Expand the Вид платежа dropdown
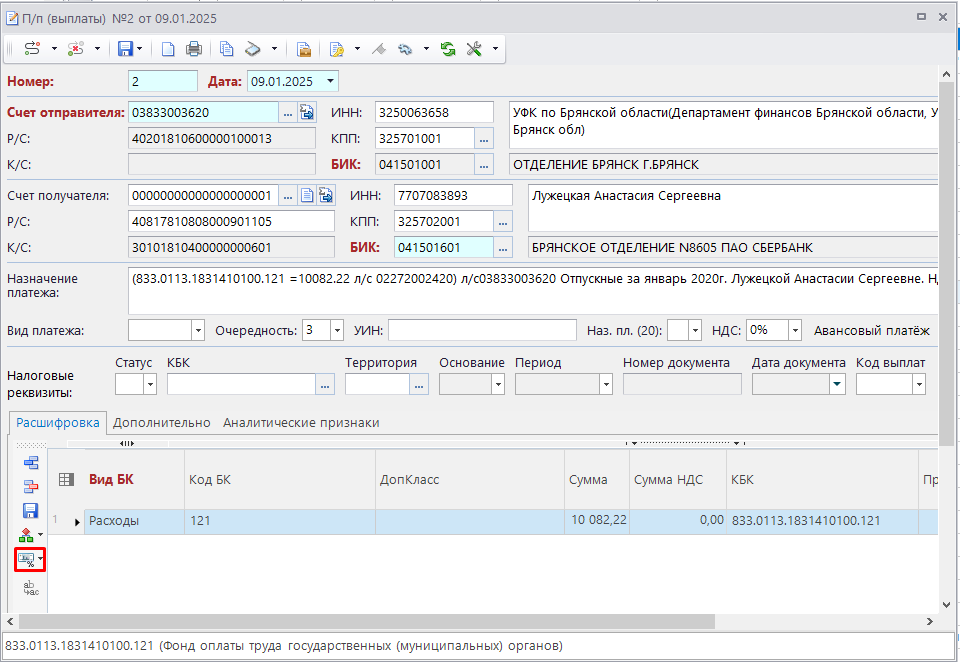The width and height of the screenshot is (960, 662). [x=196, y=330]
